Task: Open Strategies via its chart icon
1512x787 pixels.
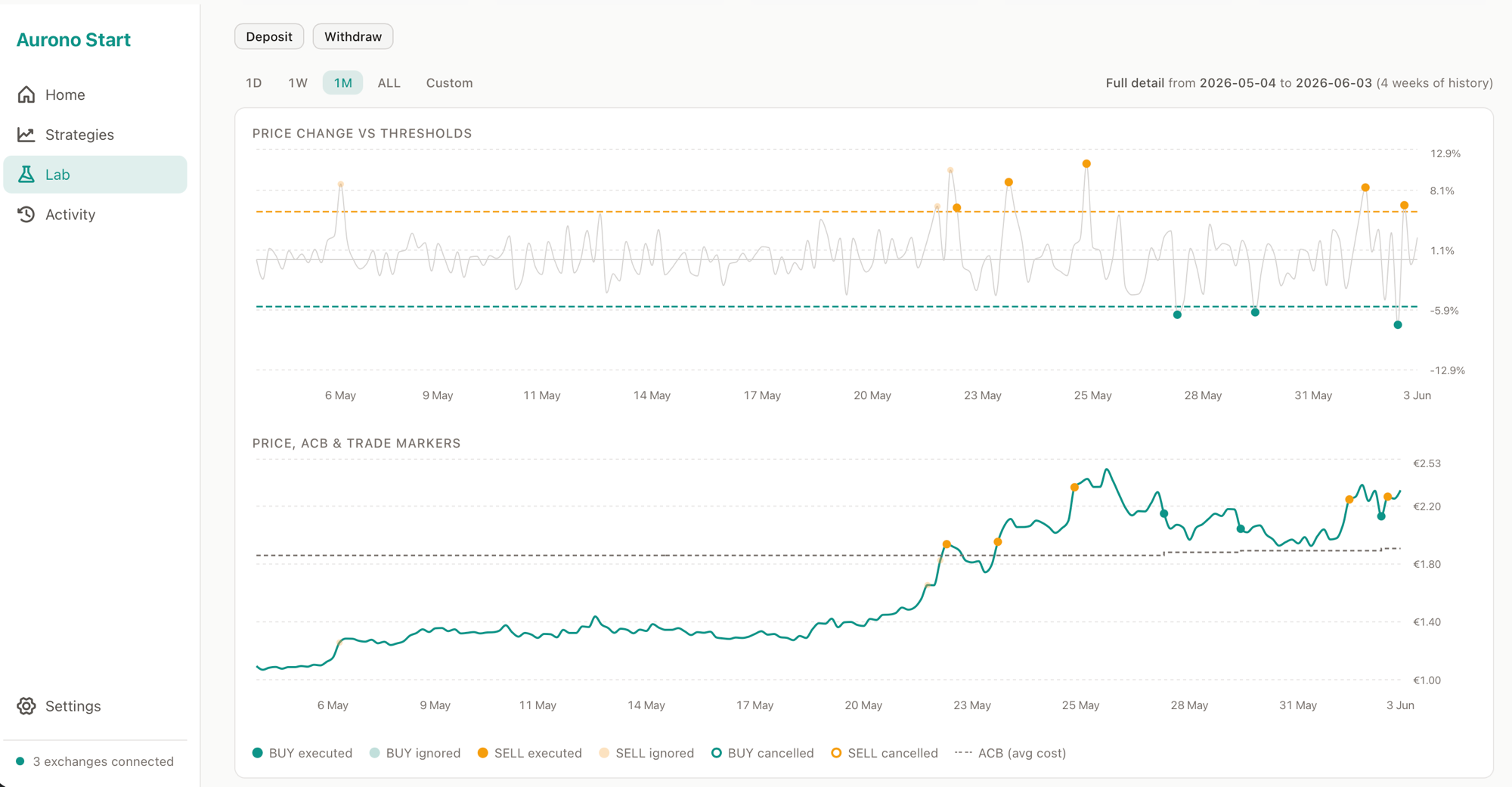Action: pos(26,135)
